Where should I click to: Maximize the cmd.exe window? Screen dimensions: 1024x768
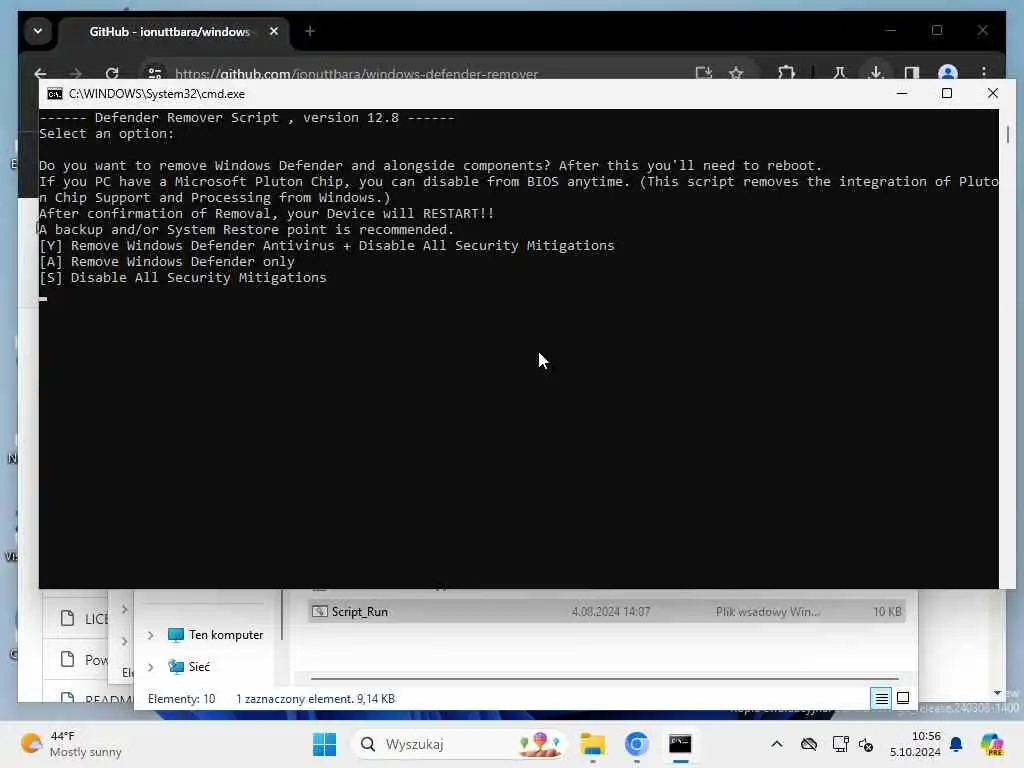point(946,93)
